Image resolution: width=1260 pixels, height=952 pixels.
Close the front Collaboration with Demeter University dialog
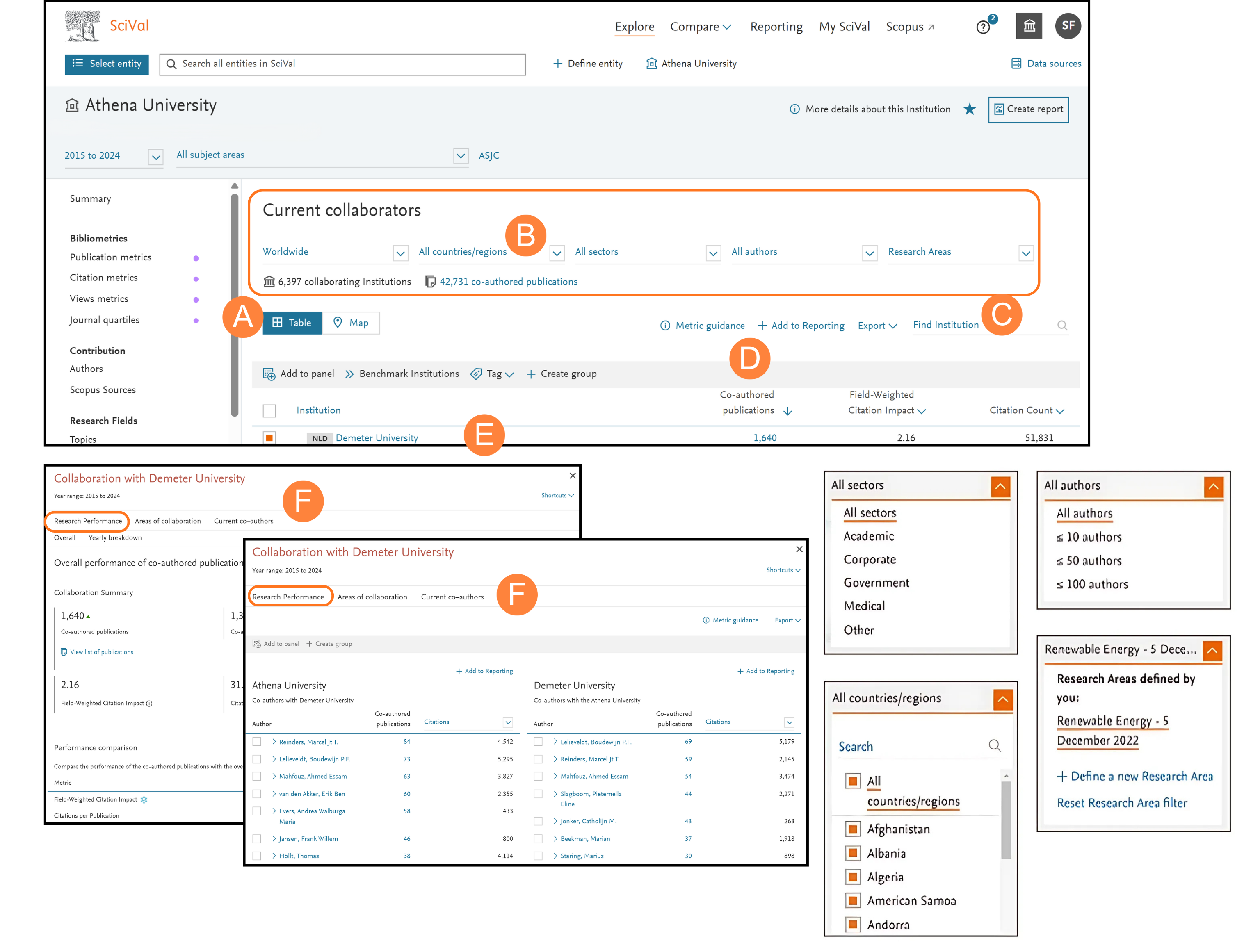coord(799,549)
